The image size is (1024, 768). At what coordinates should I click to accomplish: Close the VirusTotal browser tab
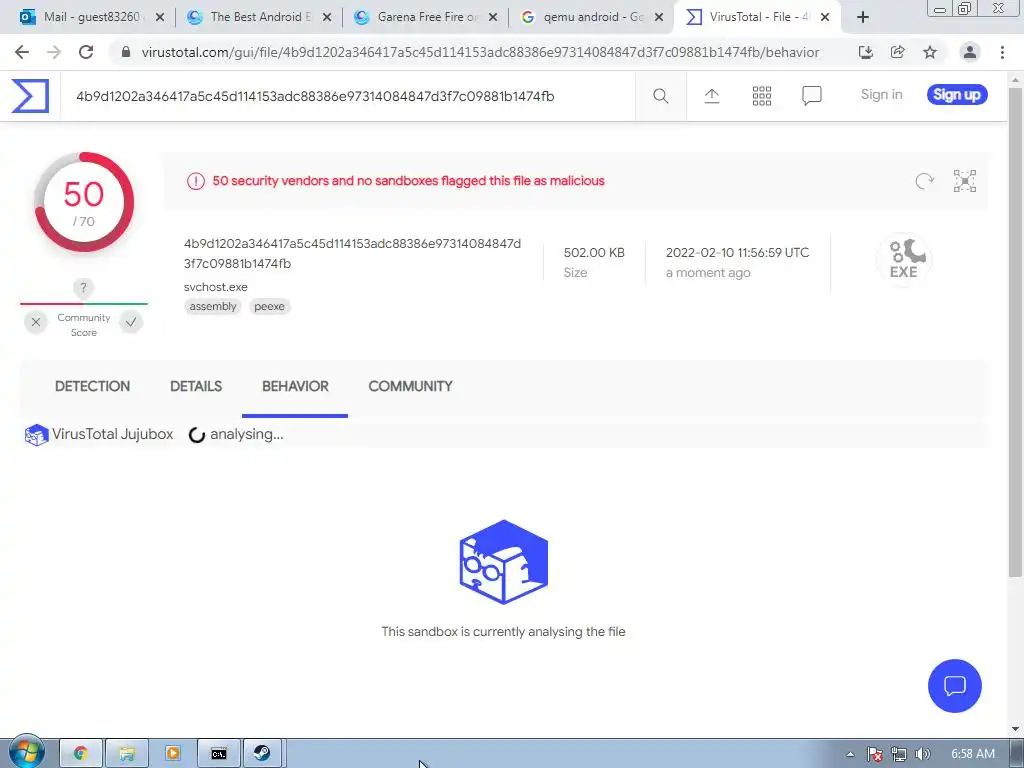(825, 18)
